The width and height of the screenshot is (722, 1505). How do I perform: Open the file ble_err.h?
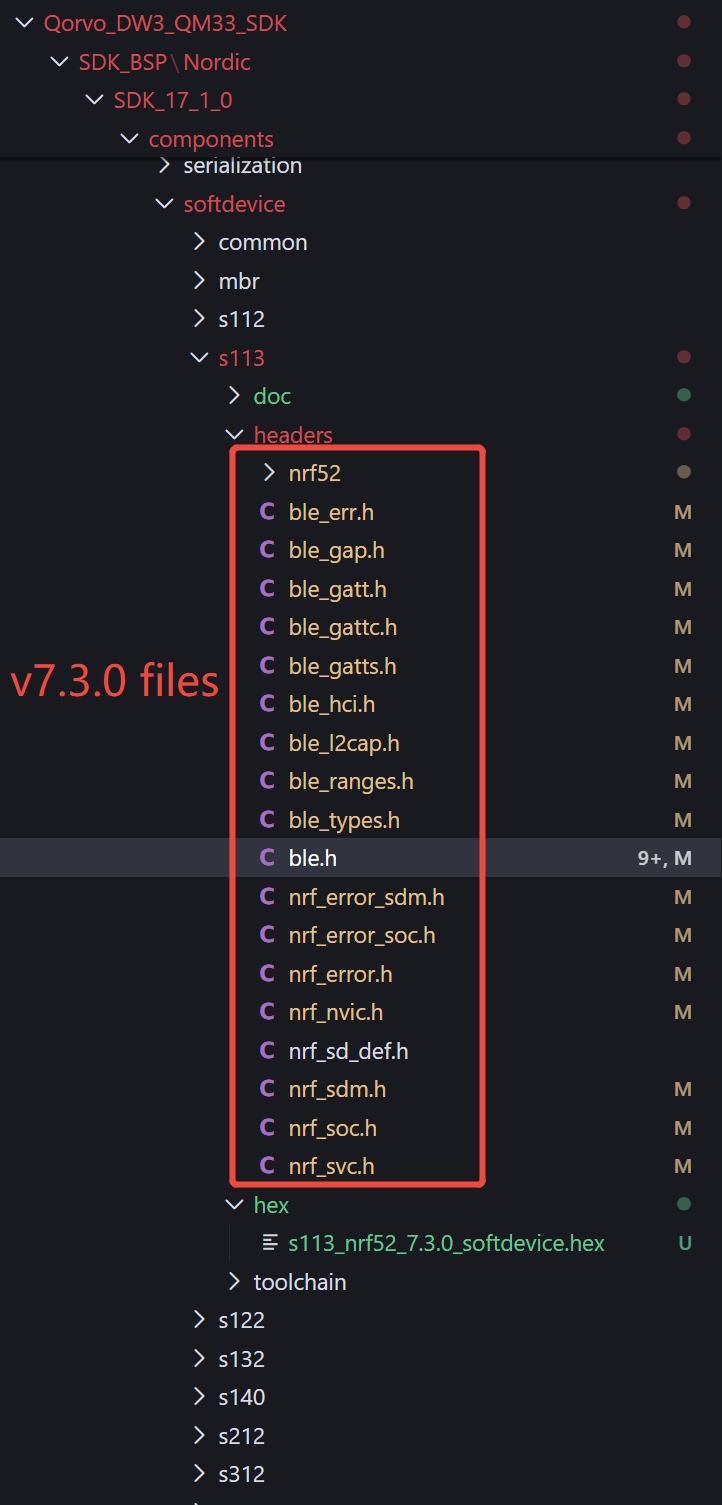click(x=331, y=512)
